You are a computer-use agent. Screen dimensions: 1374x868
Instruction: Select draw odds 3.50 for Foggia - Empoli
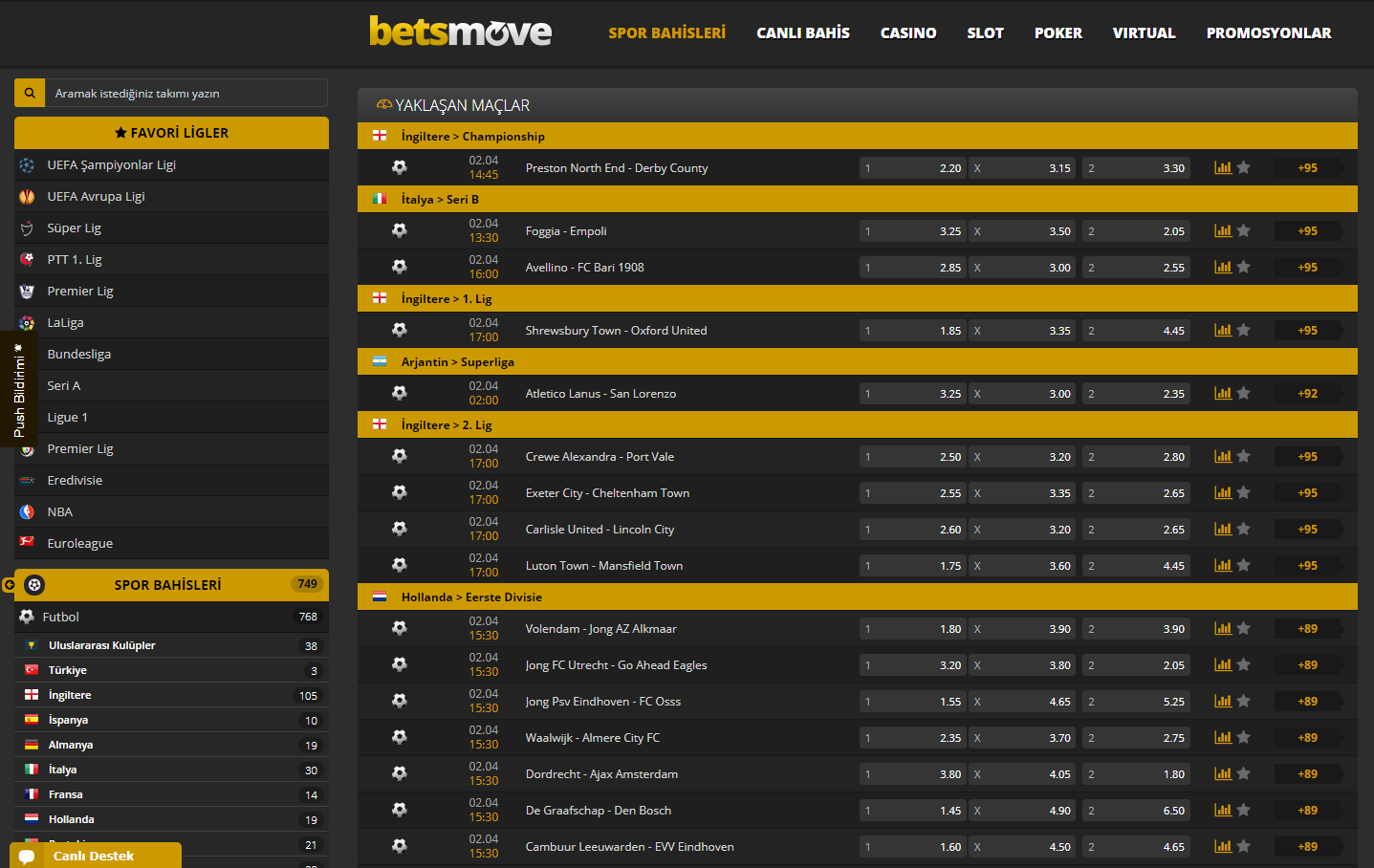click(x=1023, y=230)
